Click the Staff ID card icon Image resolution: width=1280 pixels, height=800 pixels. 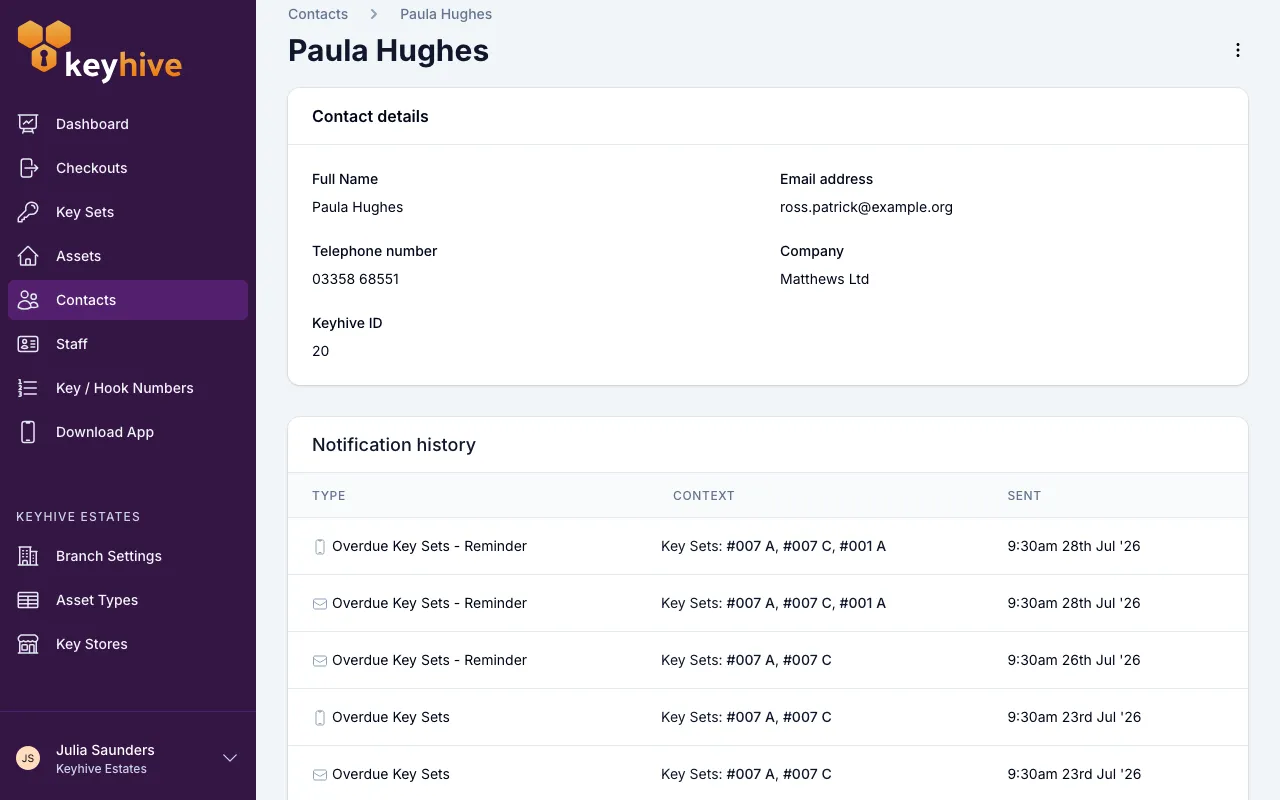point(28,344)
